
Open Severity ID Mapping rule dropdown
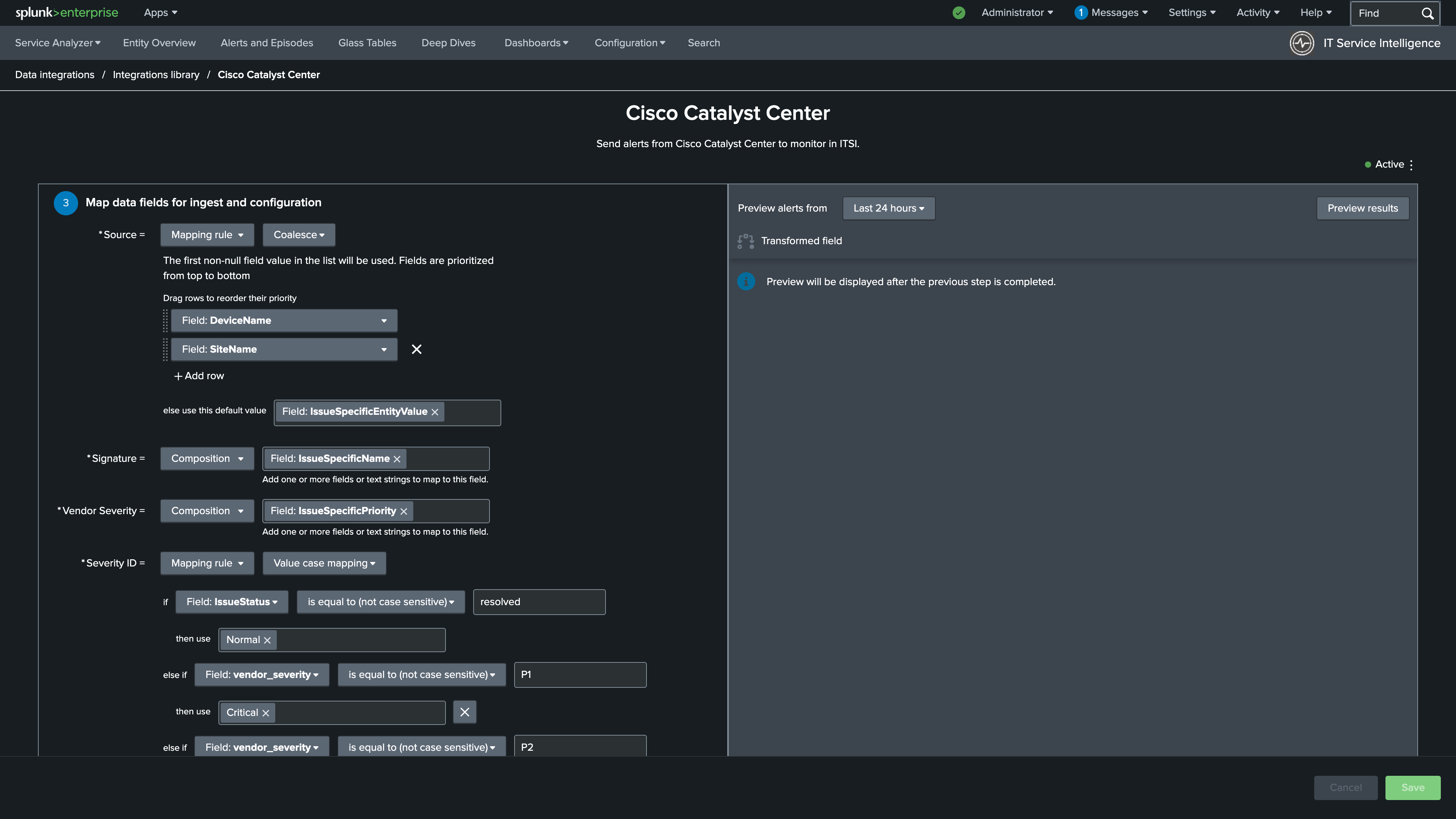pos(207,563)
